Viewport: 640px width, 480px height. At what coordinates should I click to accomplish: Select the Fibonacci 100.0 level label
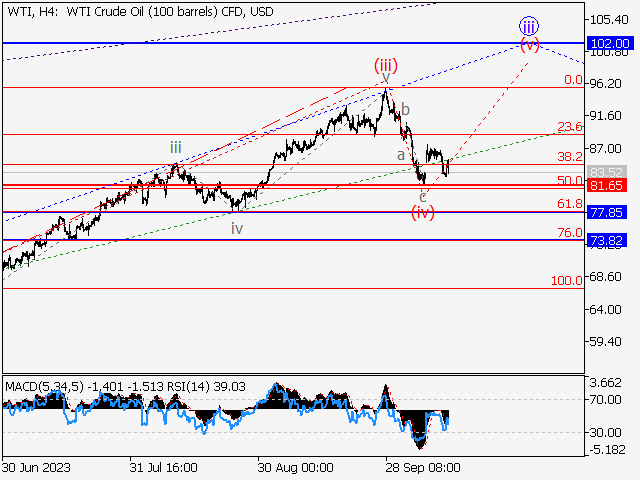click(x=567, y=280)
